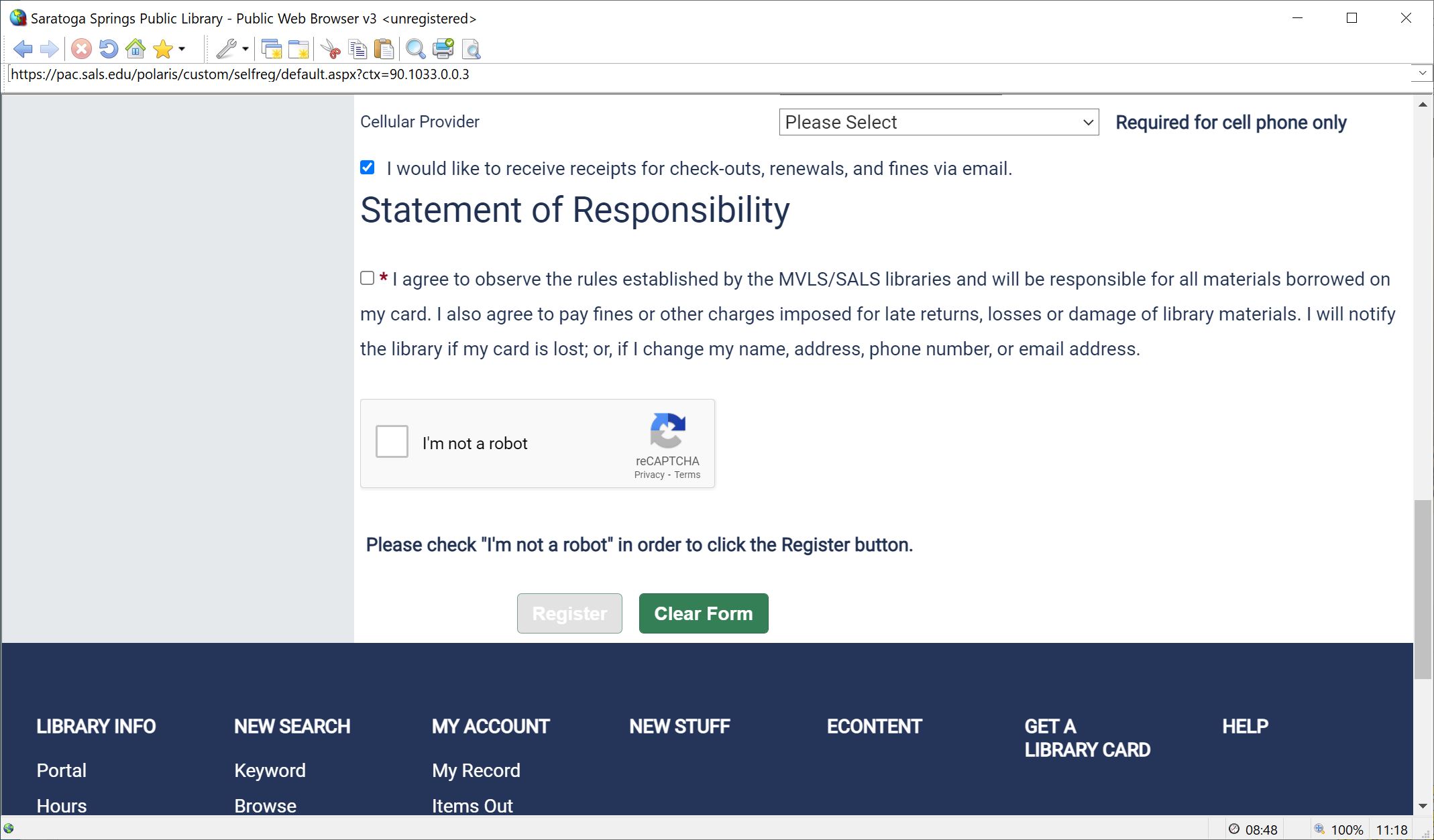Click the scissors Cut icon
Screen dimensions: 1434x840
coord(330,49)
